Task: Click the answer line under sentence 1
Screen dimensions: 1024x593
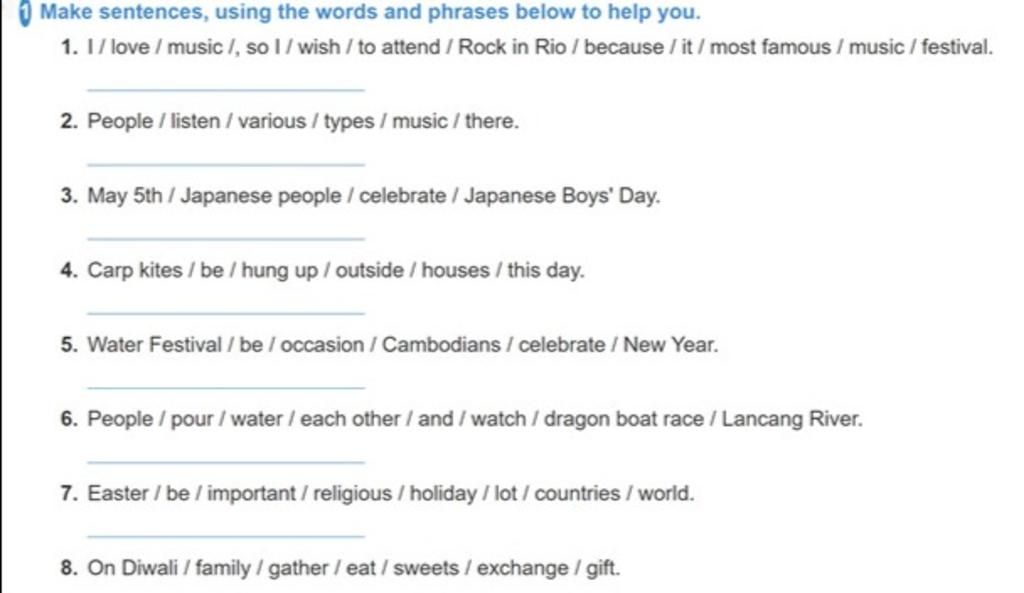Action: click(226, 89)
